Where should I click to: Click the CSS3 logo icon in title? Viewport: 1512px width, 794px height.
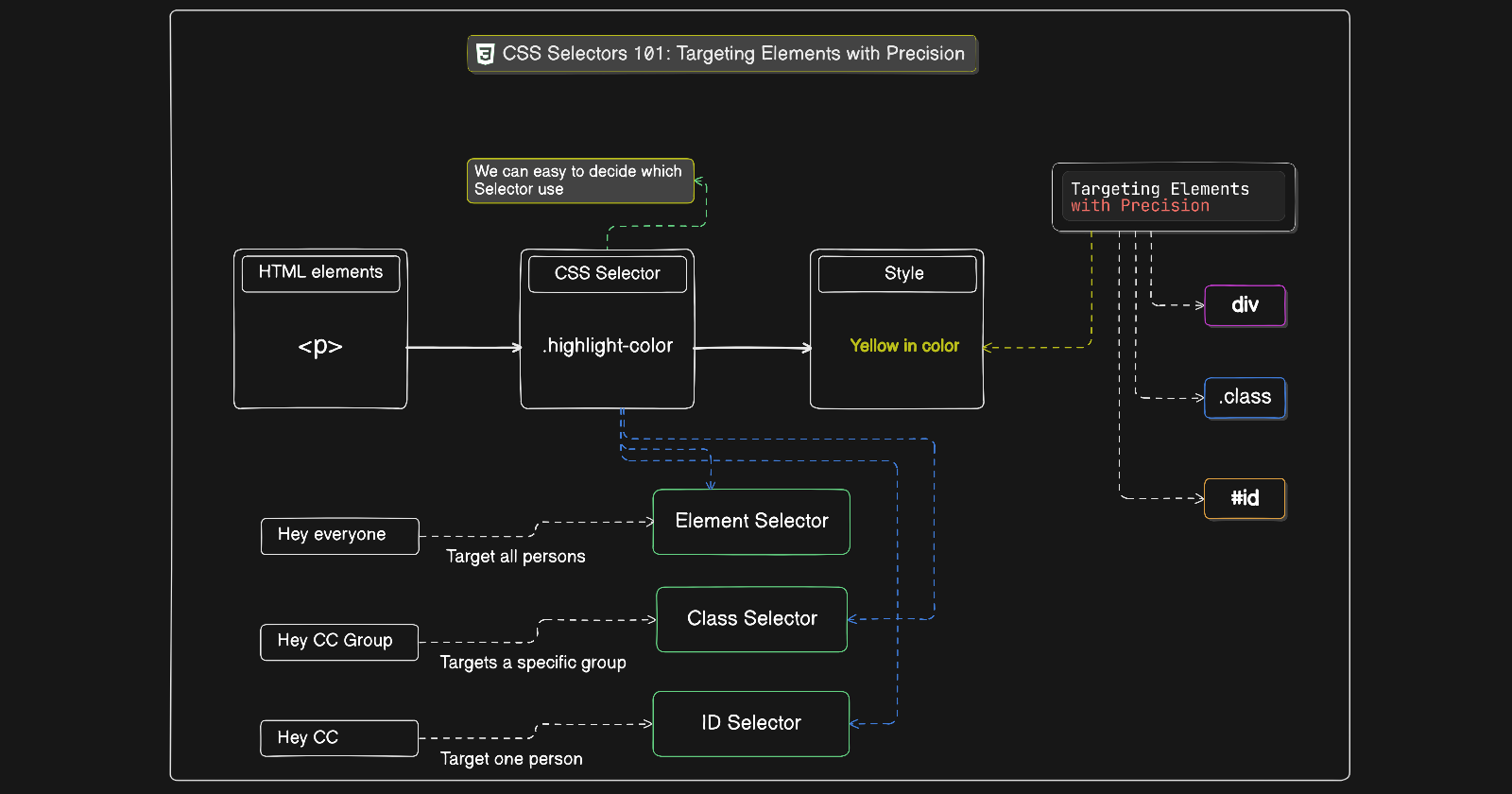click(485, 54)
